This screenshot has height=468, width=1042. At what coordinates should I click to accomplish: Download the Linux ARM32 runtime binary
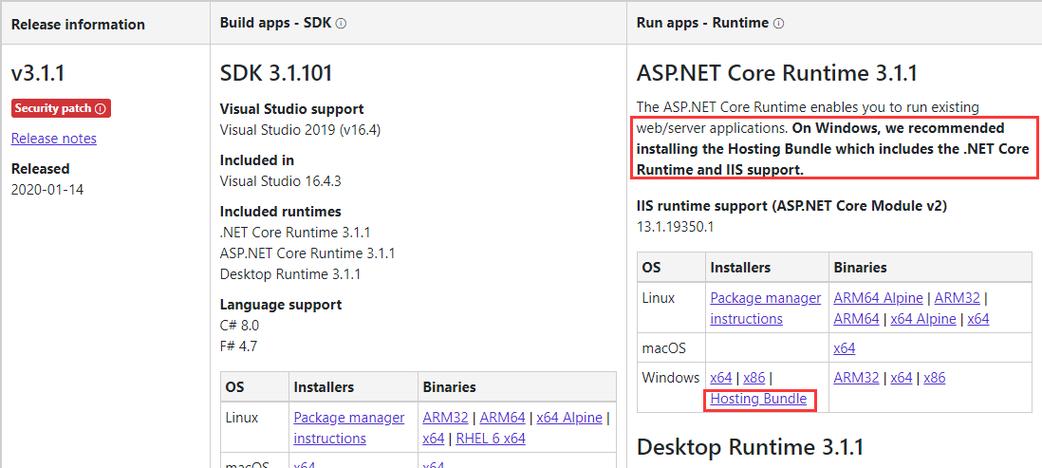tap(957, 298)
